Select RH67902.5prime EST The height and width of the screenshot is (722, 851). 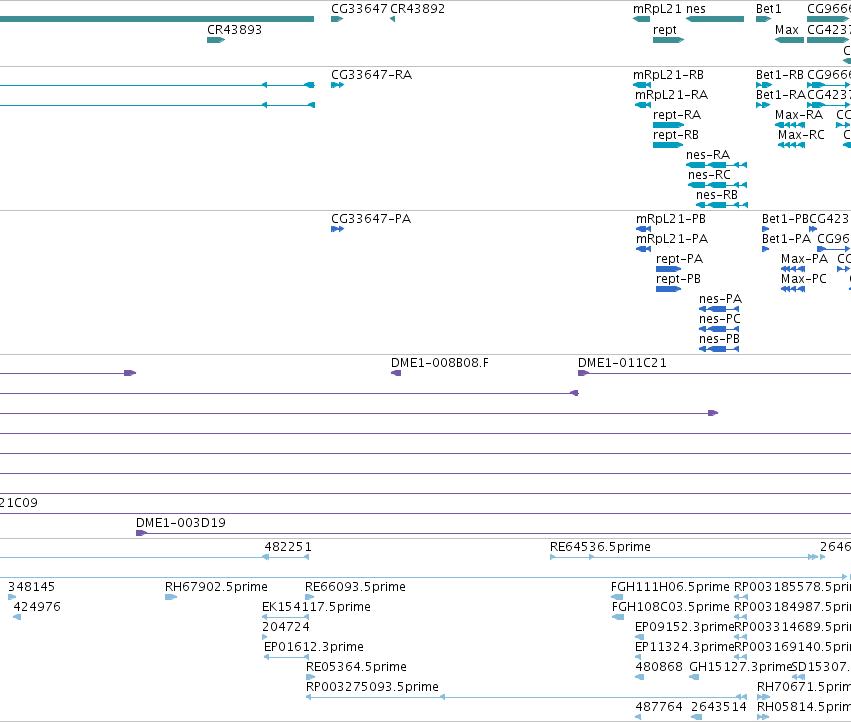[x=171, y=597]
